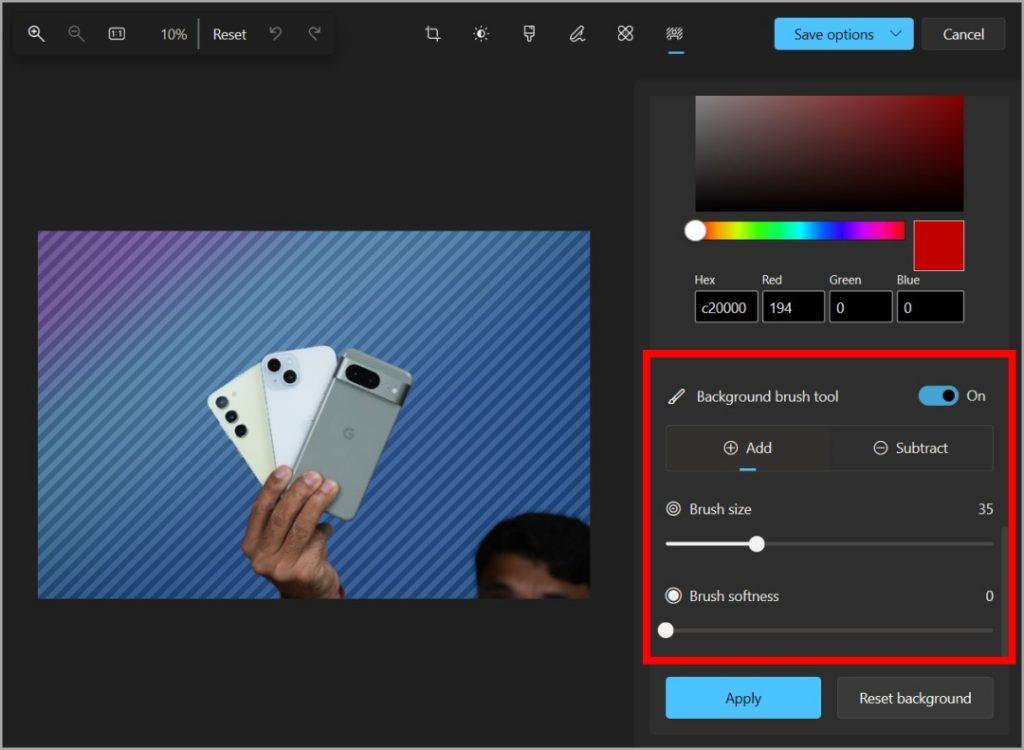Open the Filter tool

point(530,33)
